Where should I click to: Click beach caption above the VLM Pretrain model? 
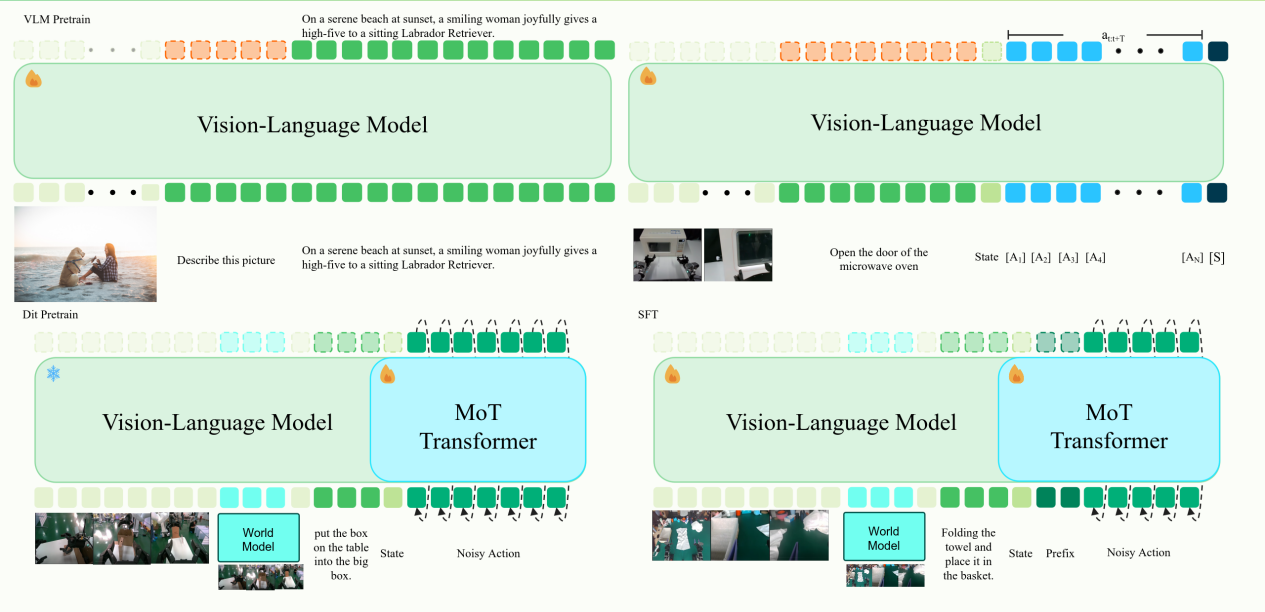click(x=449, y=27)
